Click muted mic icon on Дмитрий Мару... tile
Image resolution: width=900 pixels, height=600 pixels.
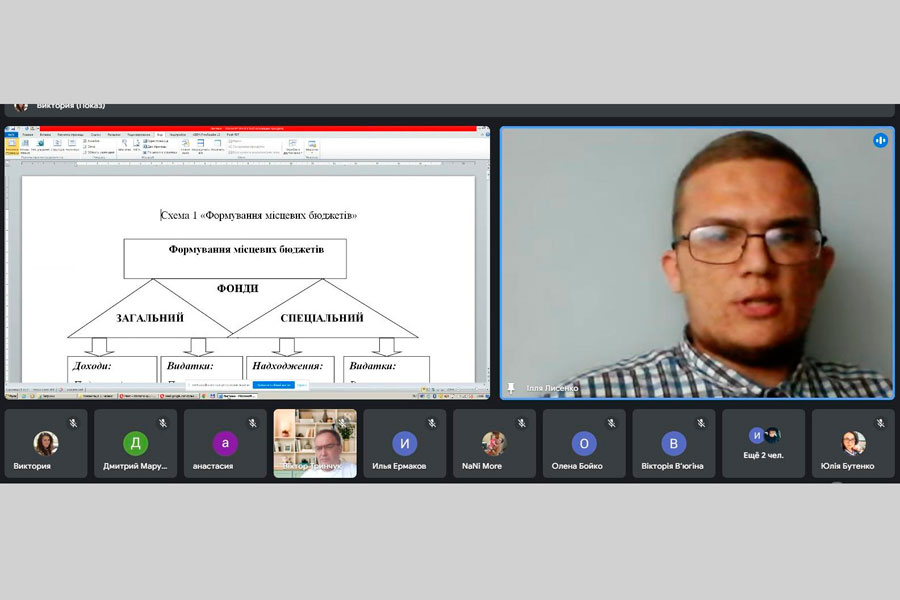[x=163, y=423]
